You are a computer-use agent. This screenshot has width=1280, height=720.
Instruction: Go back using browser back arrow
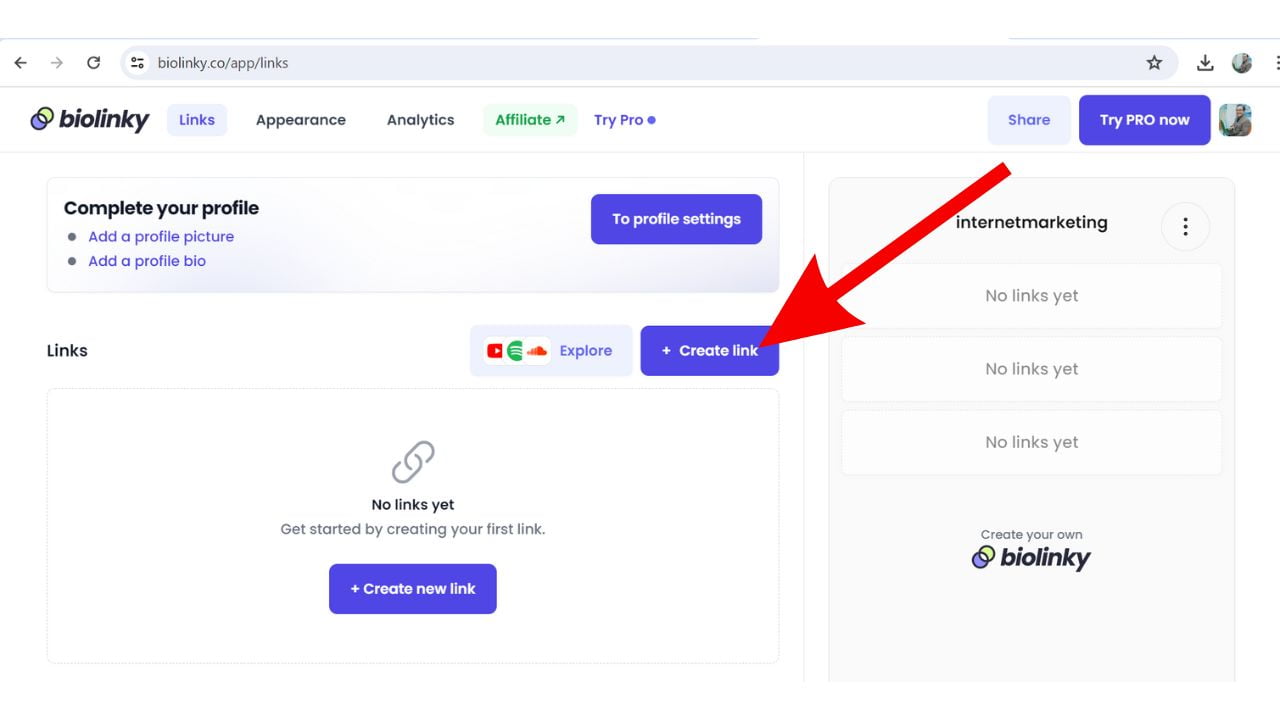(20, 63)
